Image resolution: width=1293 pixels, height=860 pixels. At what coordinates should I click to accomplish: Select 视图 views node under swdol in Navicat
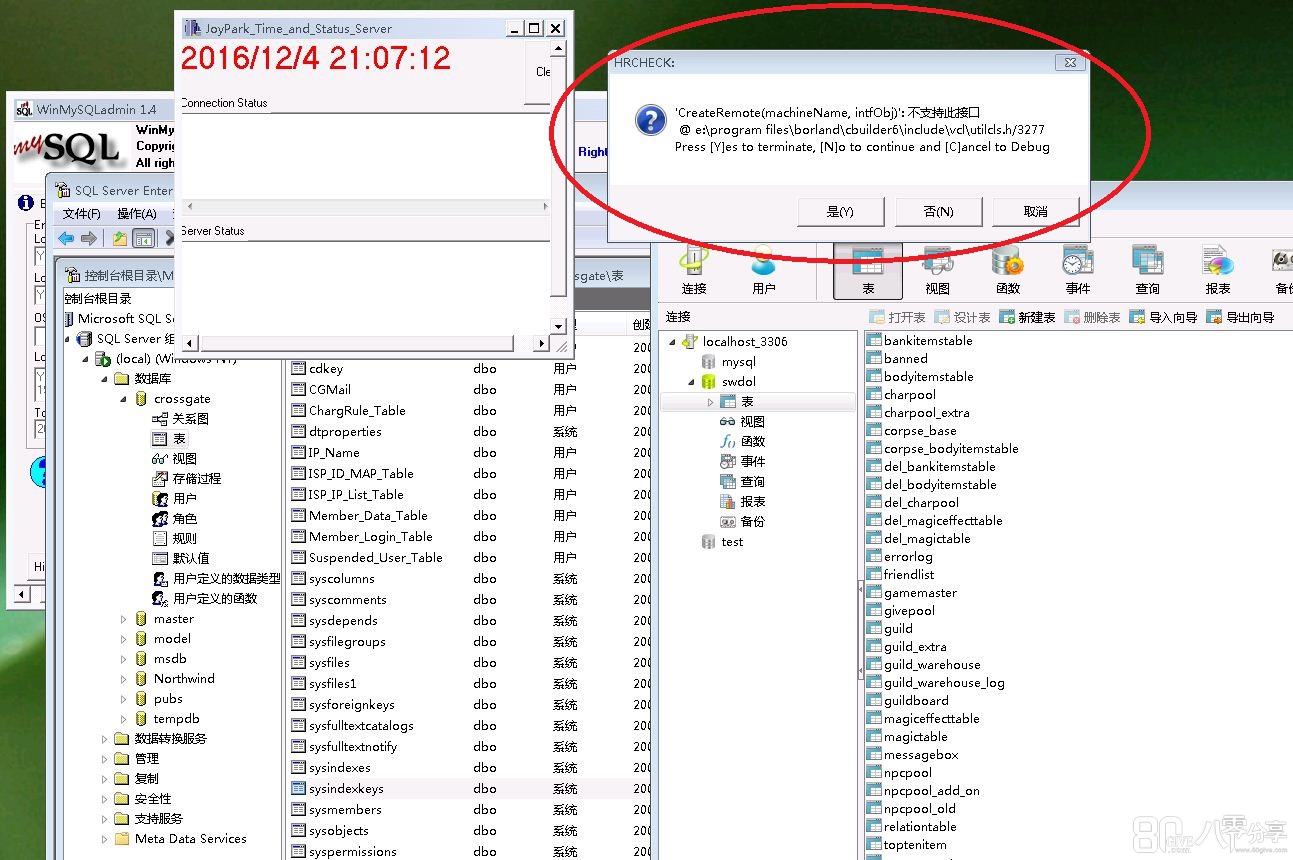(742, 421)
